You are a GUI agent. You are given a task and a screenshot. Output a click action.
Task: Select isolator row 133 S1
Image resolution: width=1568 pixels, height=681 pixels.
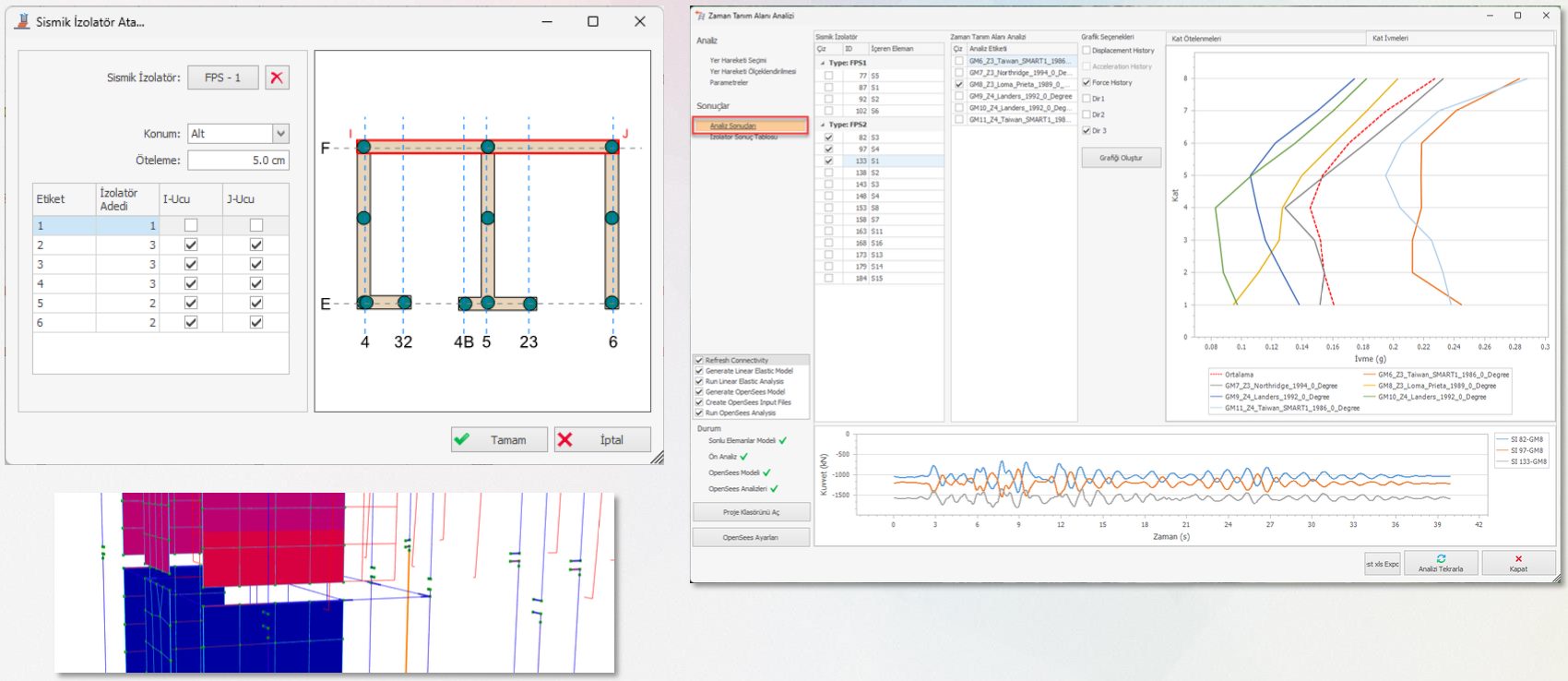point(879,161)
